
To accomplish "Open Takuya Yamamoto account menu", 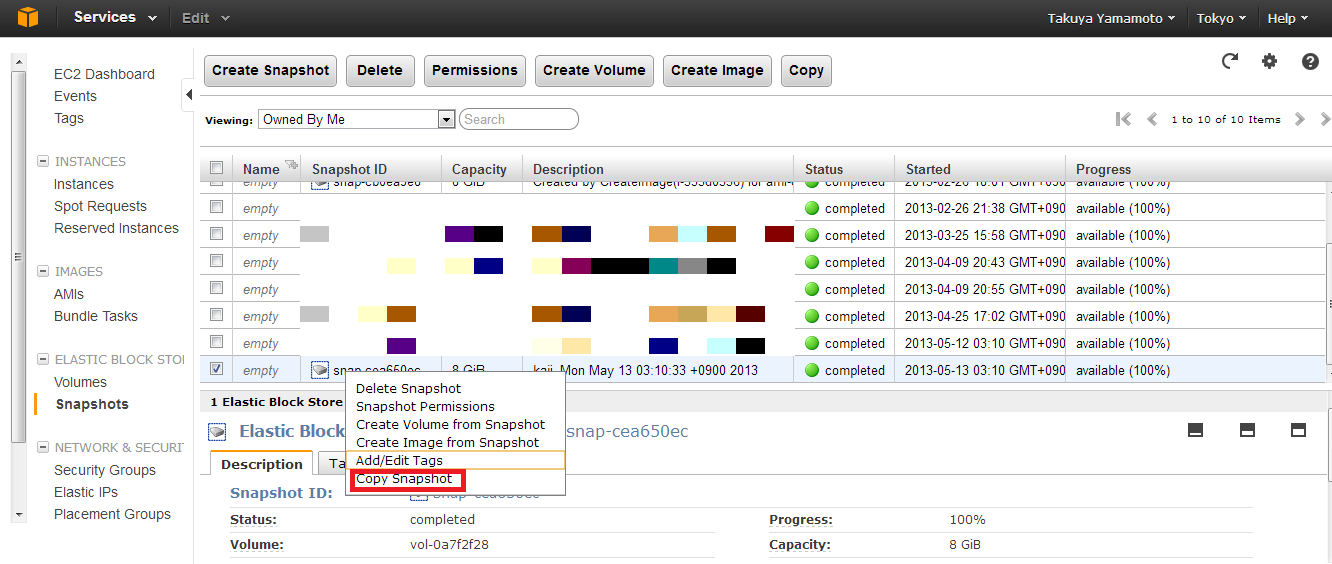I will (x=1110, y=18).
